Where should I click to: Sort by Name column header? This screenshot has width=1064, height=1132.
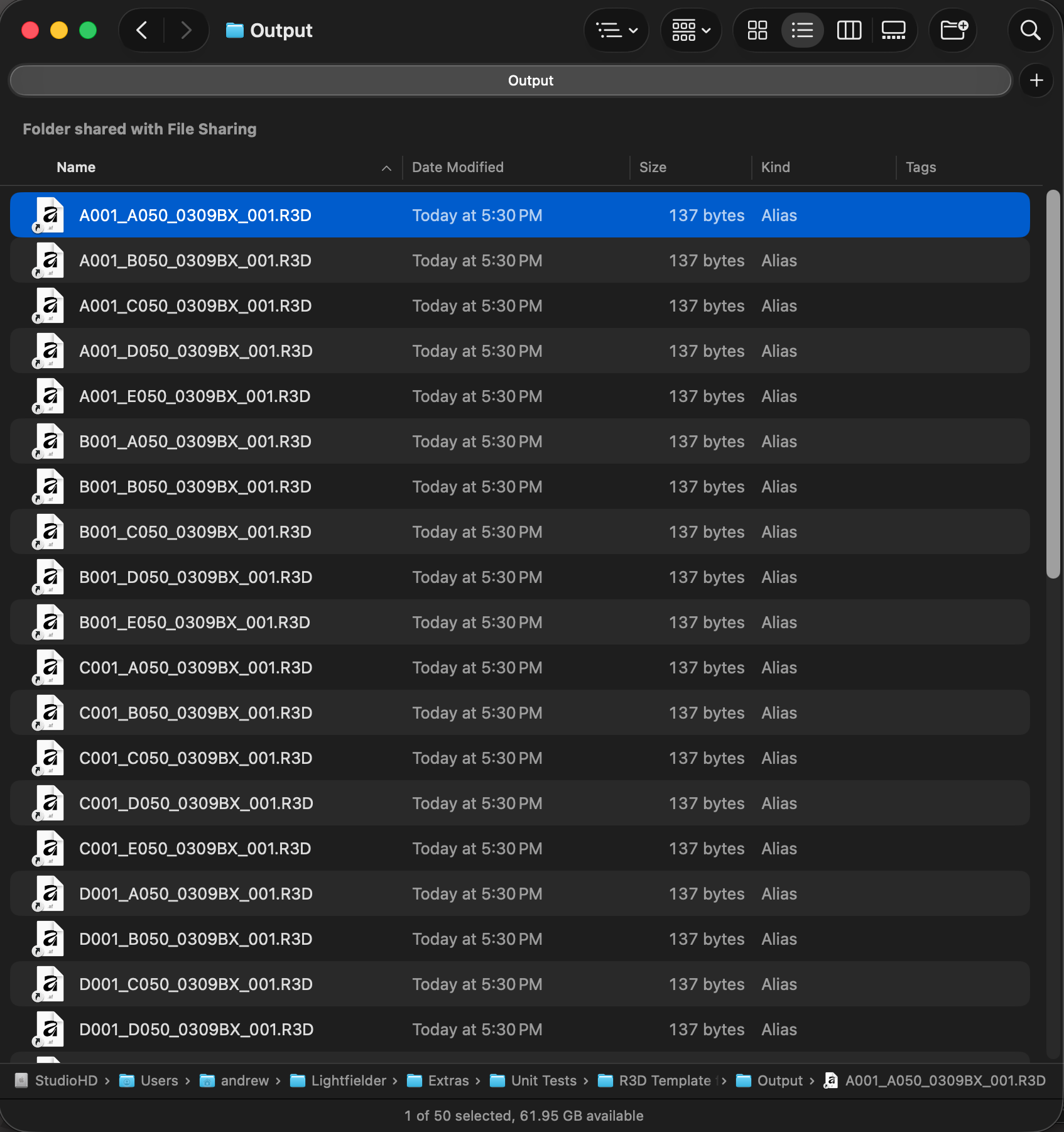76,167
